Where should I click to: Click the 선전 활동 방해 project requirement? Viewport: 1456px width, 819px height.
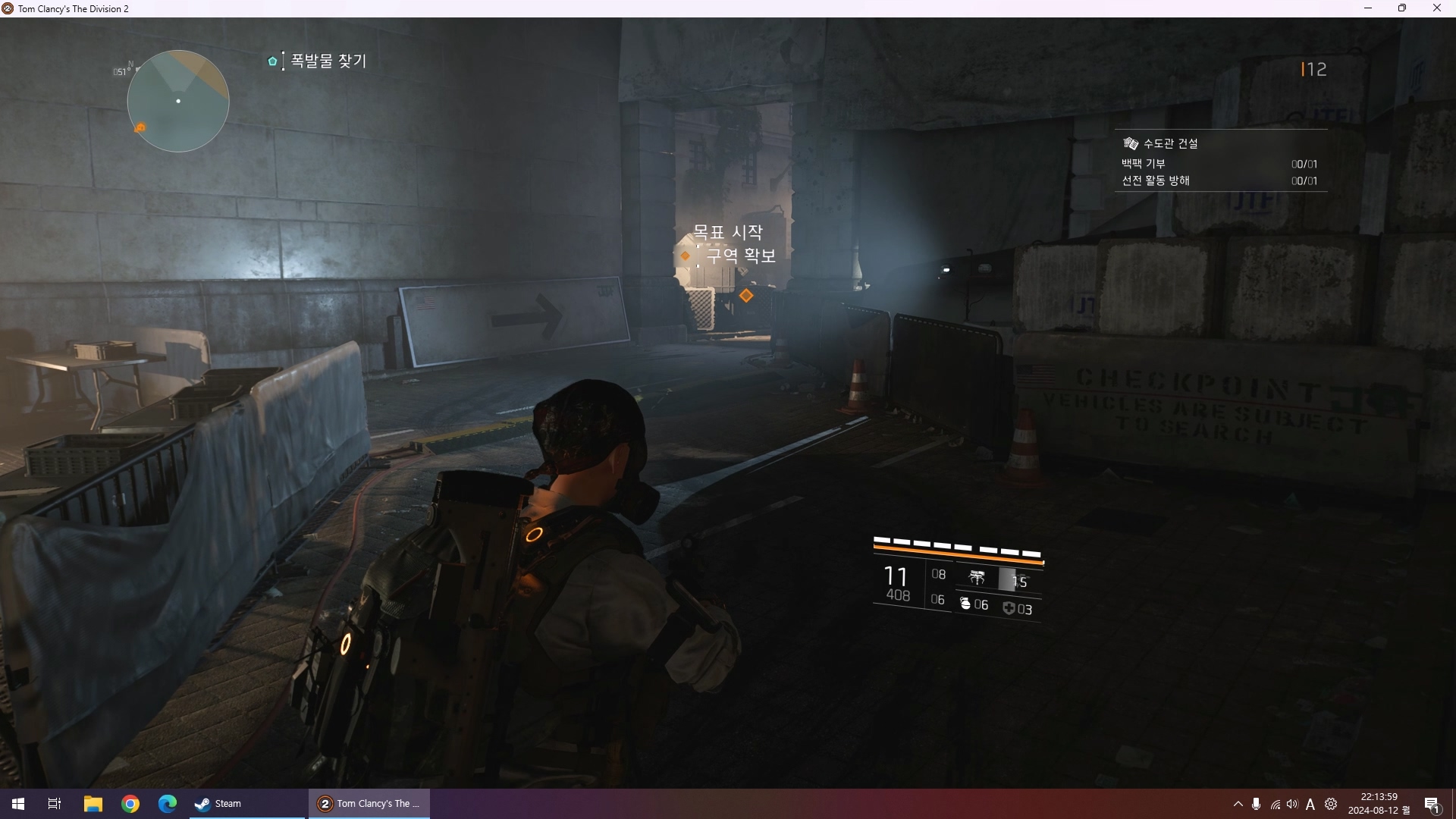coord(1156,180)
